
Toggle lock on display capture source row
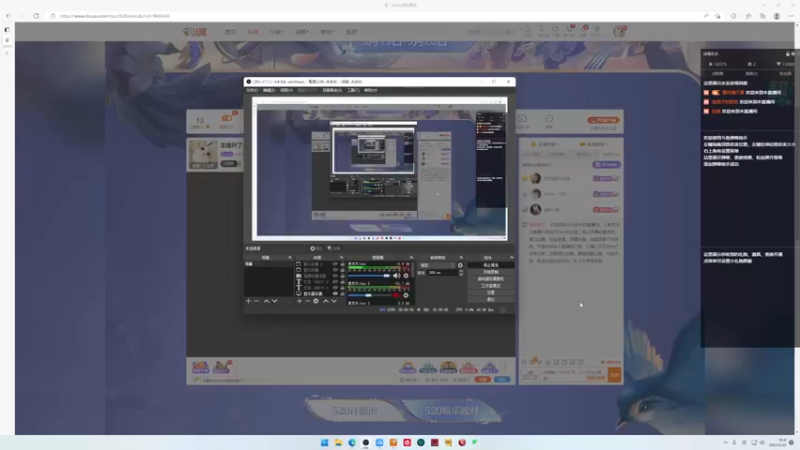point(342,294)
